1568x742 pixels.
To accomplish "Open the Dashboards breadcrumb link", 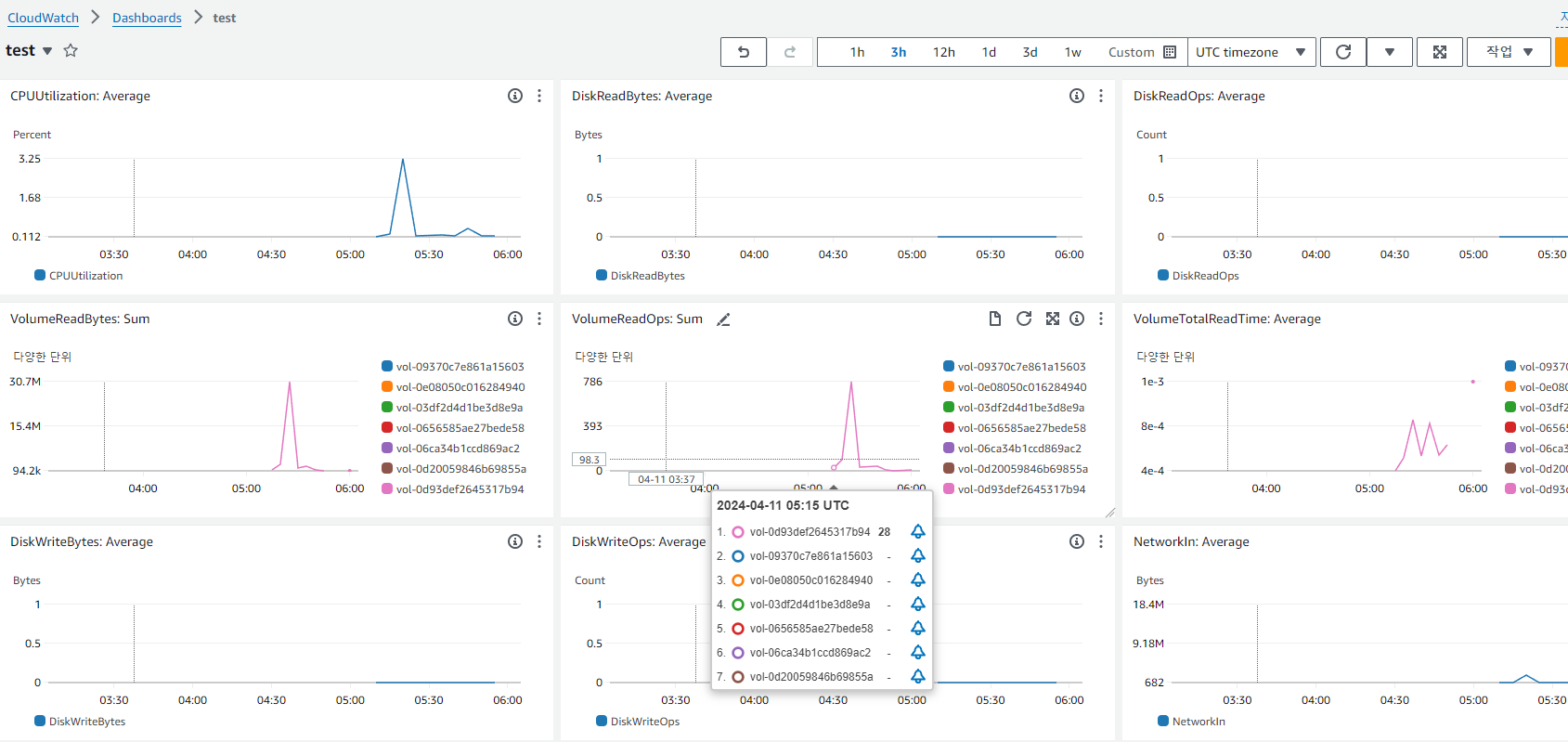I will coord(147,18).
